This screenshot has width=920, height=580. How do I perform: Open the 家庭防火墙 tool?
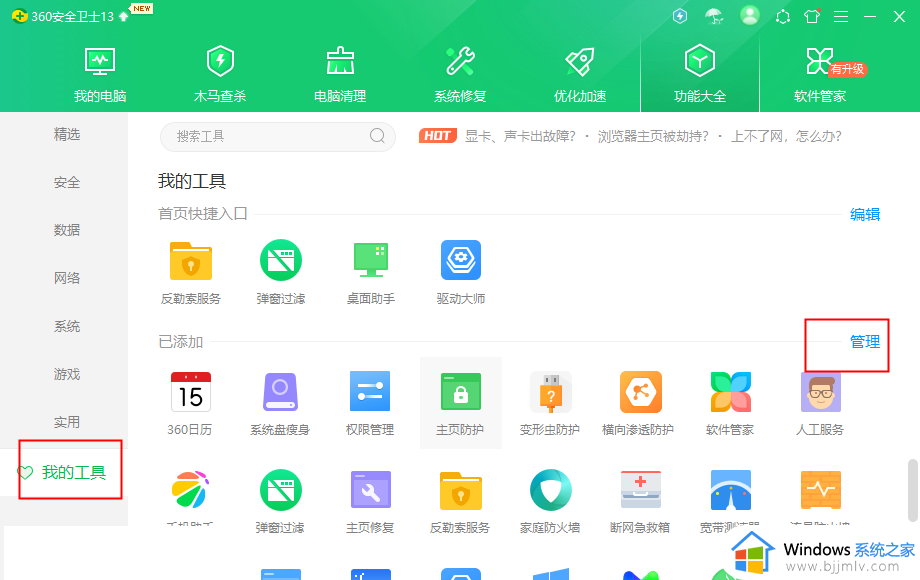pyautogui.click(x=550, y=501)
